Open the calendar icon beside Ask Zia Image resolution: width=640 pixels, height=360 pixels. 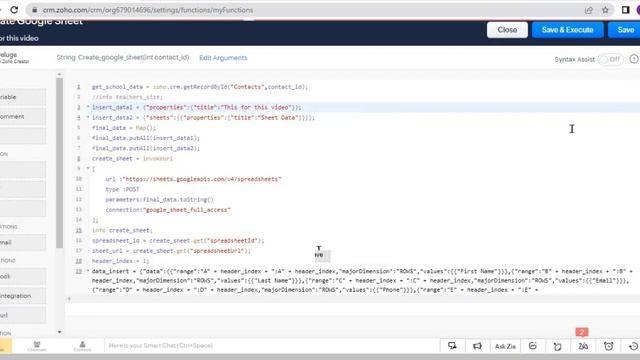click(533, 346)
